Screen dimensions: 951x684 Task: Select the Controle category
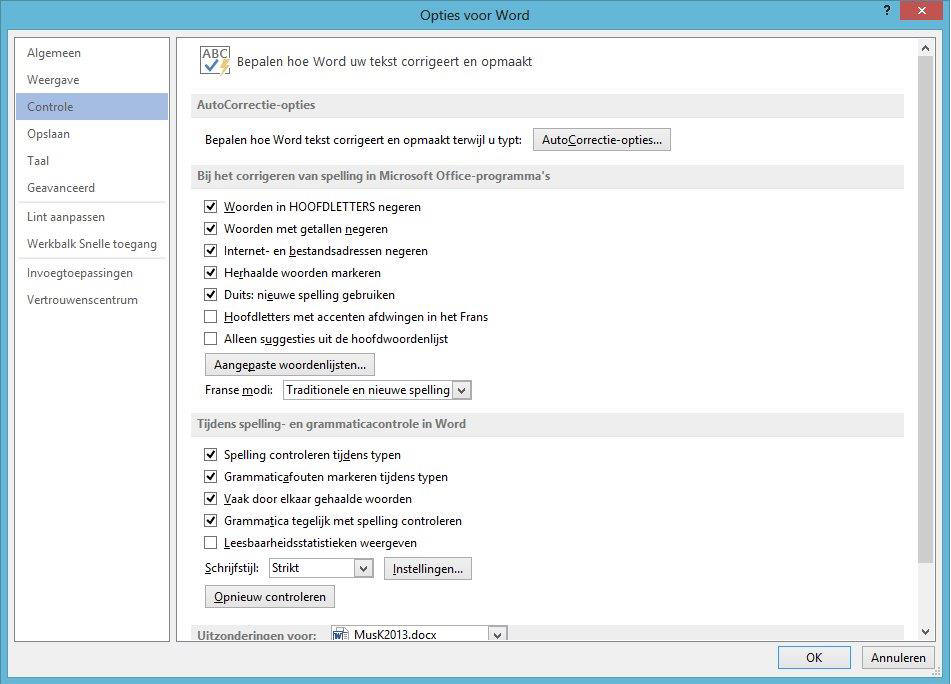[x=92, y=107]
